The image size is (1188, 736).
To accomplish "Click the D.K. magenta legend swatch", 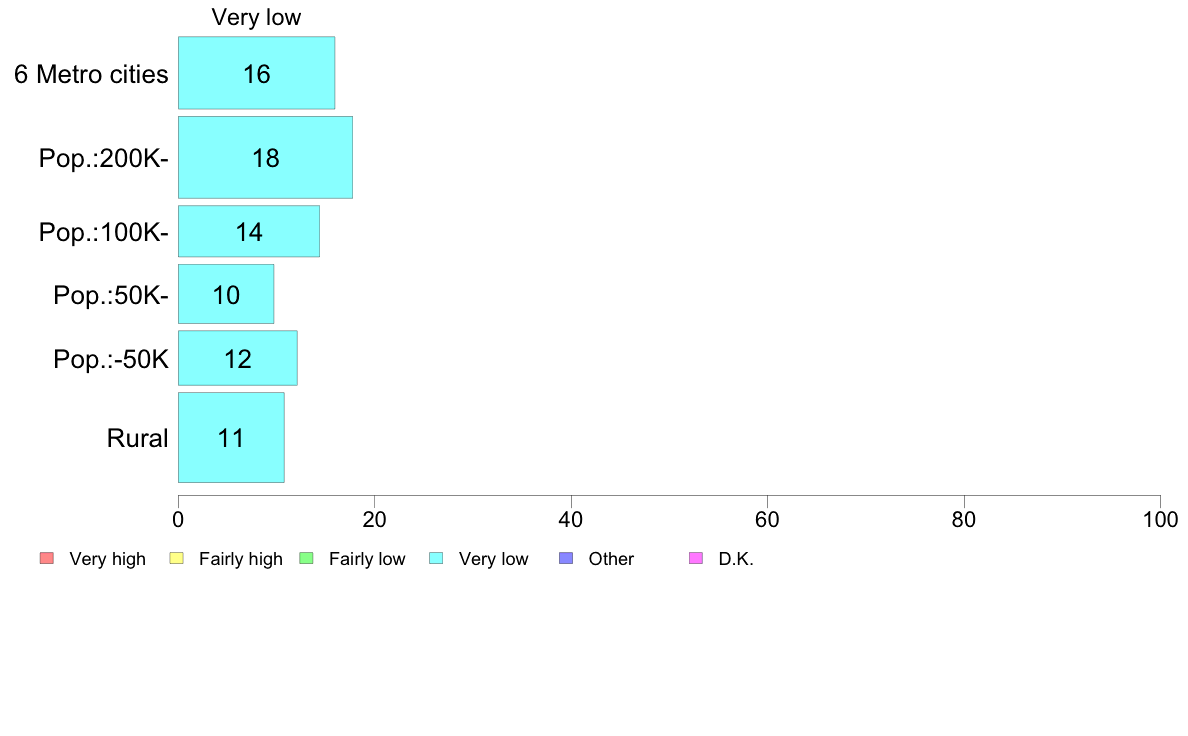I will (x=696, y=559).
